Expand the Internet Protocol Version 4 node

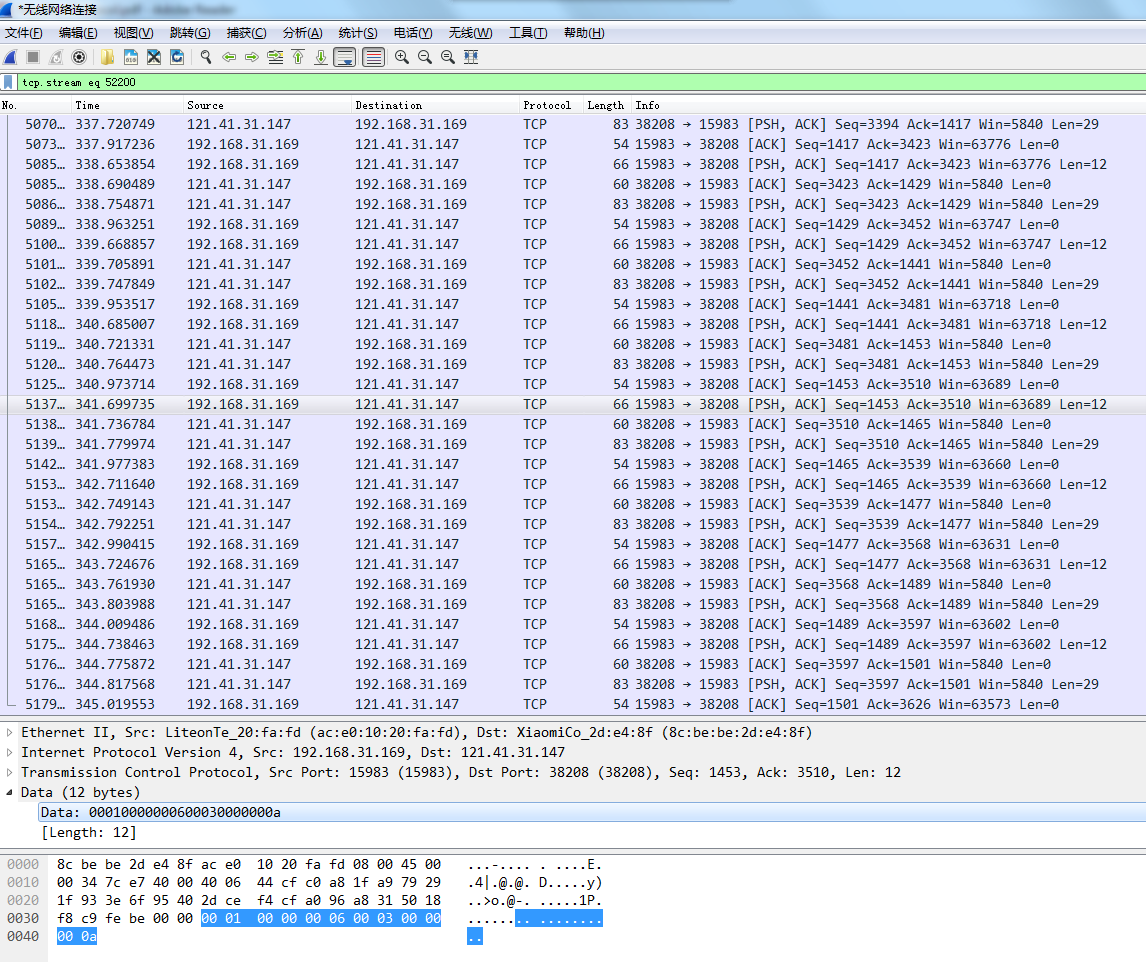tap(10, 752)
